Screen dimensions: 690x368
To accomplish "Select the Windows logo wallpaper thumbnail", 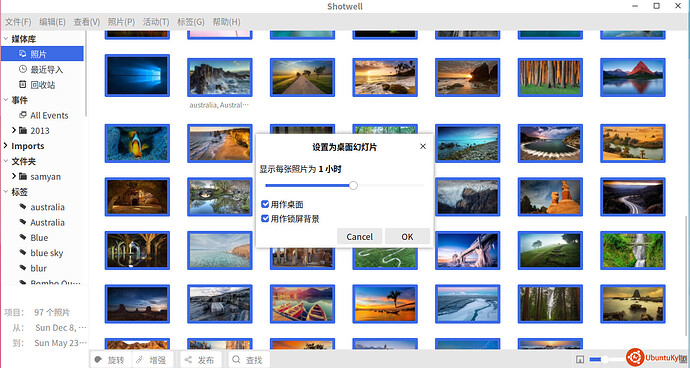I will point(137,75).
